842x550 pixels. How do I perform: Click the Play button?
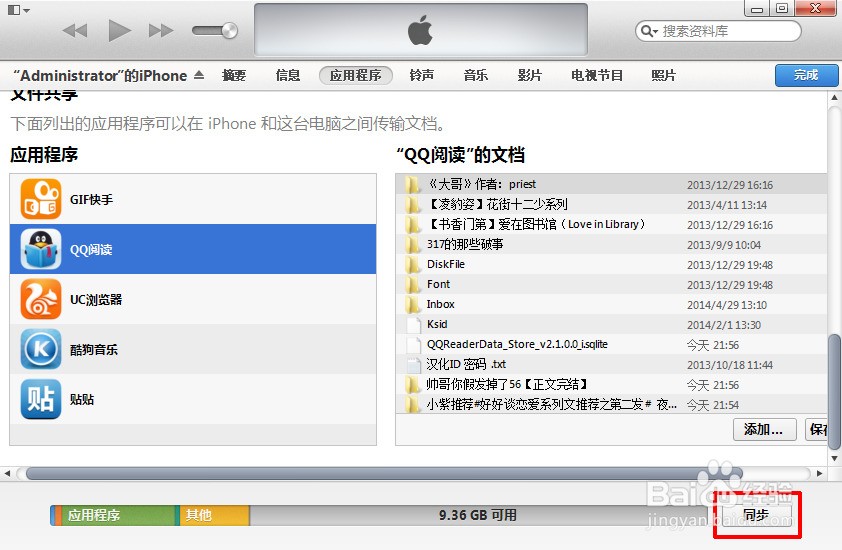pos(119,30)
